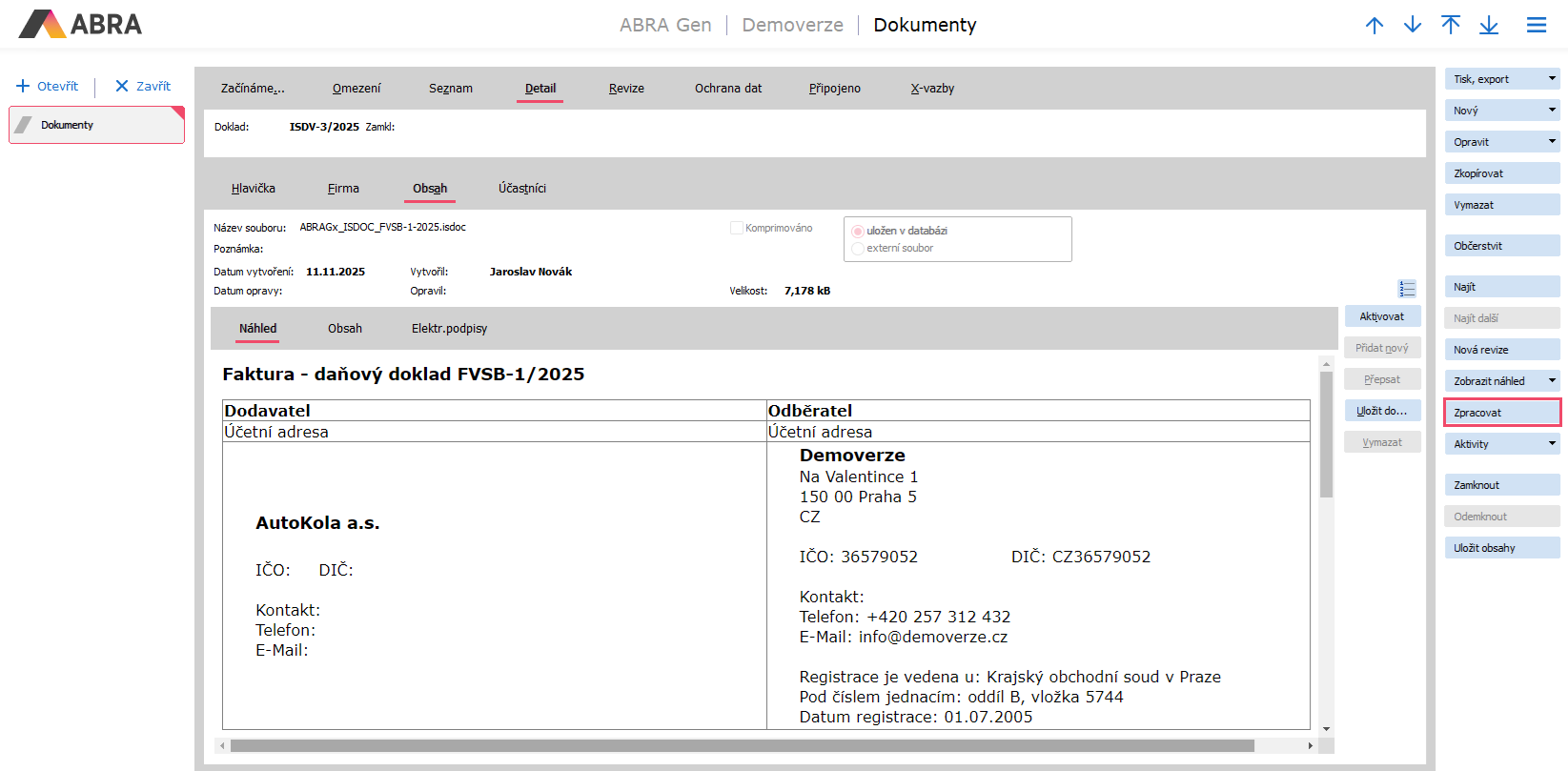Click the list view icon above Aktivovat
This screenshot has width=1568, height=771.
pos(1407,289)
